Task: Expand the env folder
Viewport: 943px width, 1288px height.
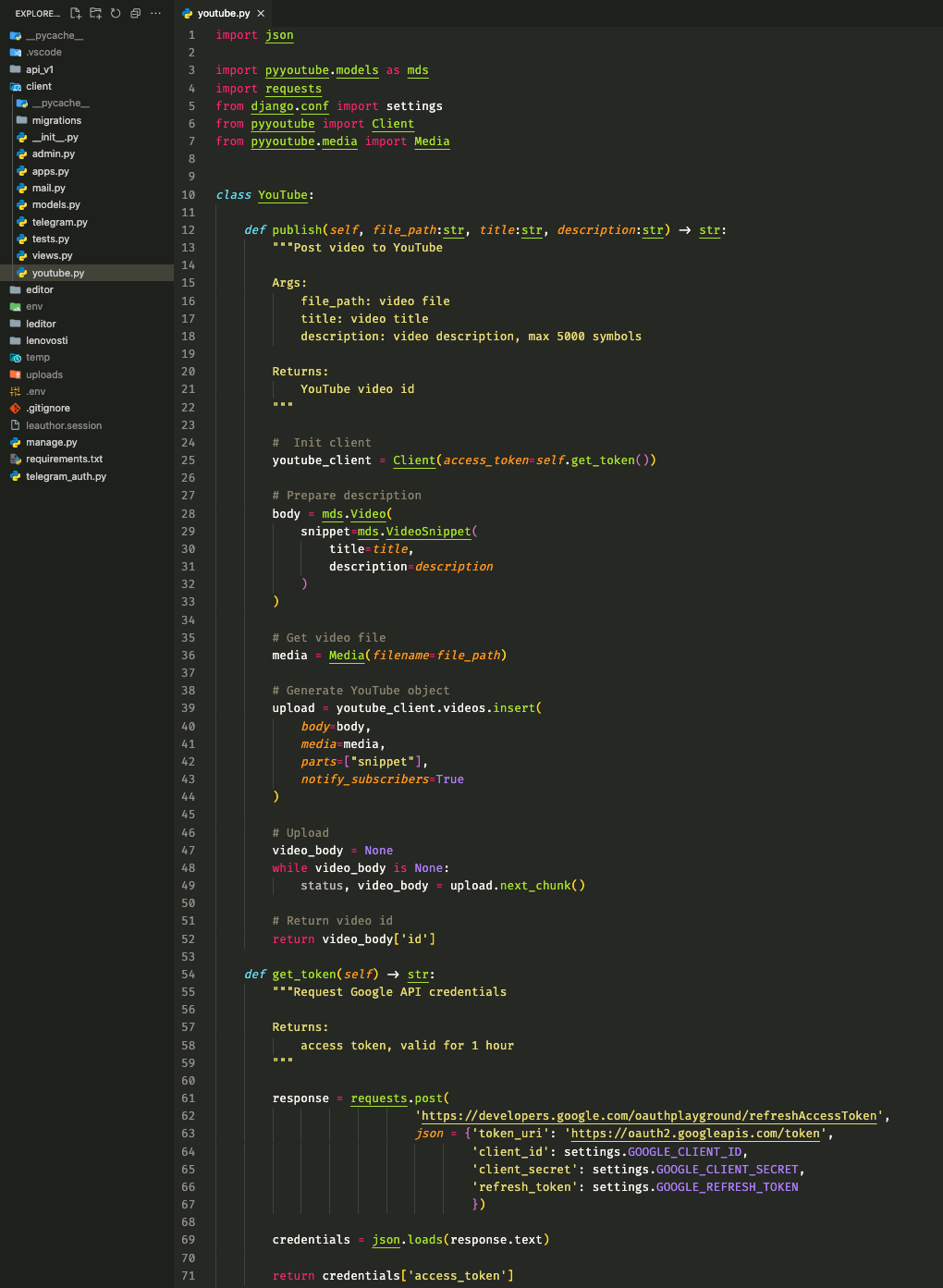Action: tap(87, 306)
